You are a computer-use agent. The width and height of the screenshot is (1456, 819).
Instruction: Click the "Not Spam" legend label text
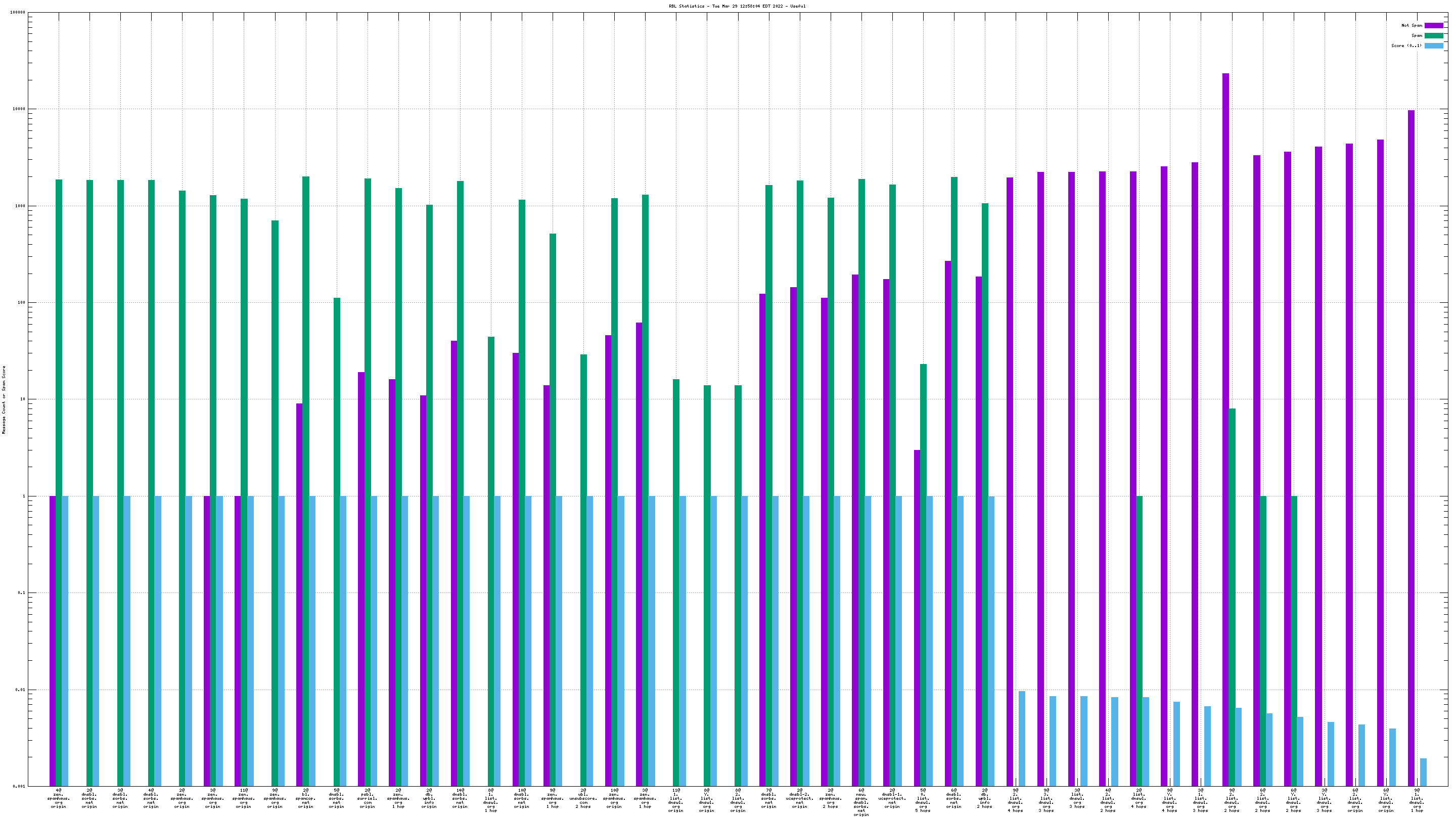point(1412,25)
